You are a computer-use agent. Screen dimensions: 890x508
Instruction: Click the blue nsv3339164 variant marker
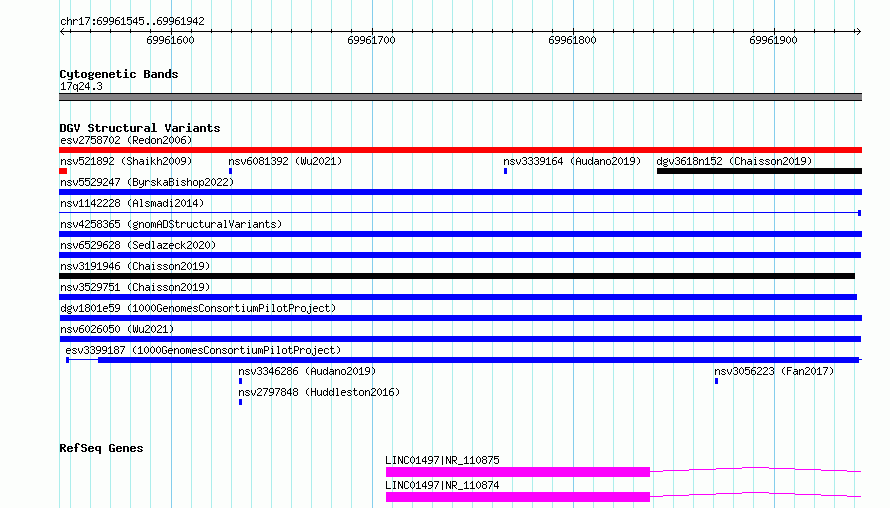[x=505, y=171]
